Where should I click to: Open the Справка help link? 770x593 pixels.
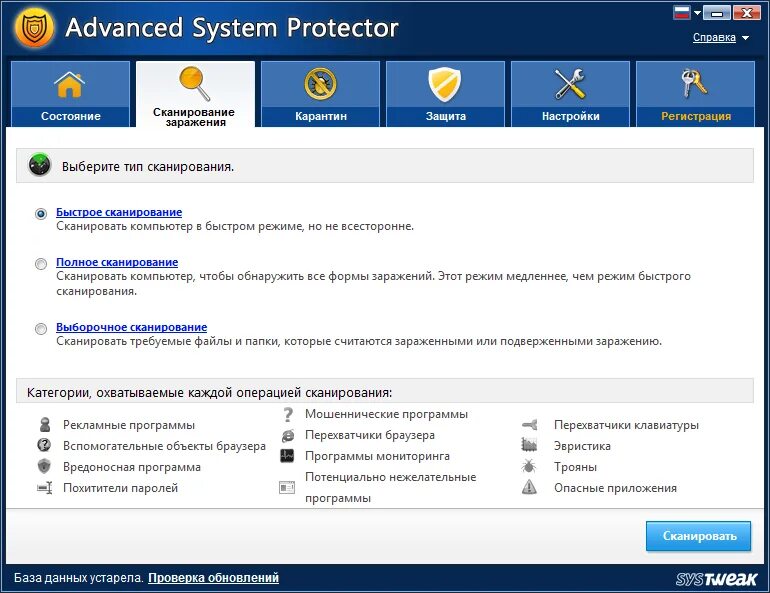tap(714, 37)
